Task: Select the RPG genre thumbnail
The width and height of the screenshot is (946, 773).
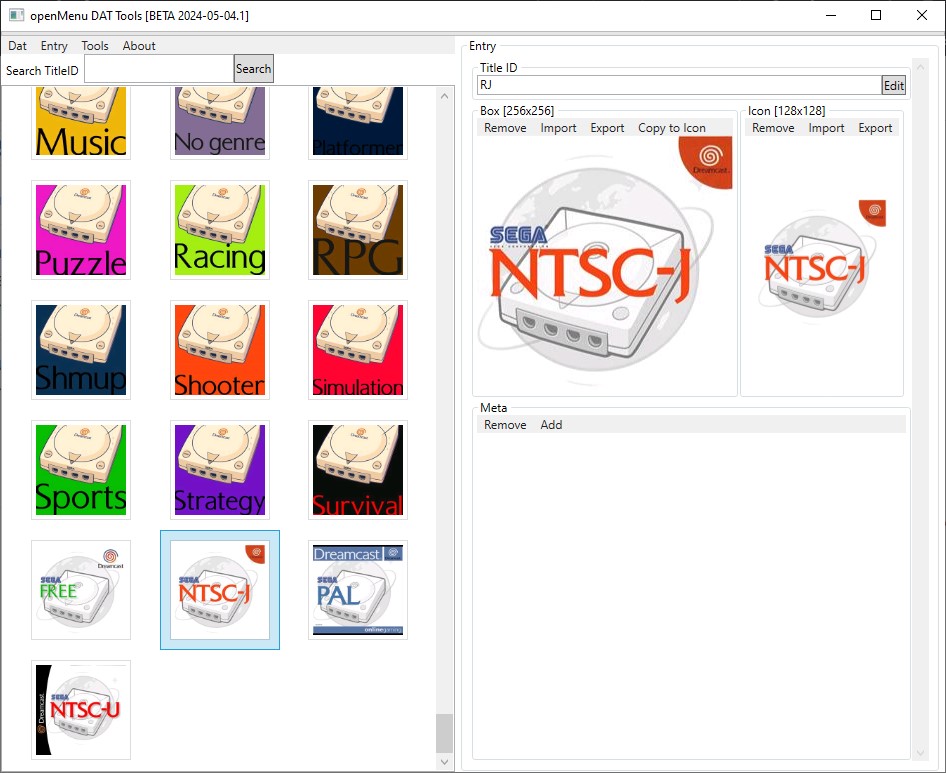Action: click(x=358, y=230)
